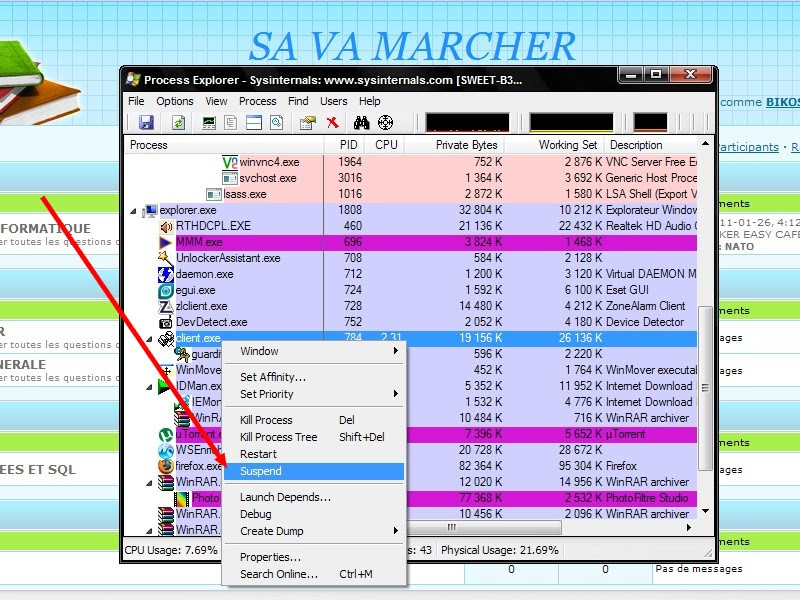Image resolution: width=800 pixels, height=600 pixels.
Task: Click the firefox.exe icon
Action: click(165, 466)
